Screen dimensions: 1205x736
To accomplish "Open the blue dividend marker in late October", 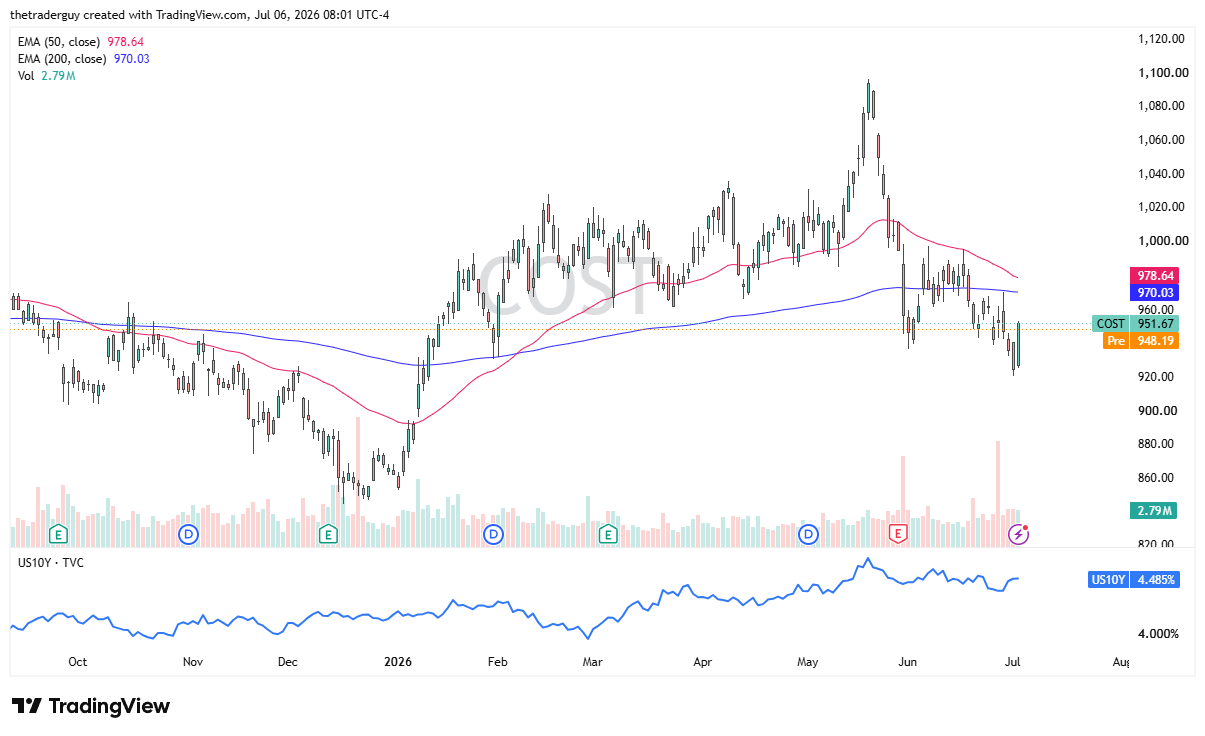I will [187, 535].
